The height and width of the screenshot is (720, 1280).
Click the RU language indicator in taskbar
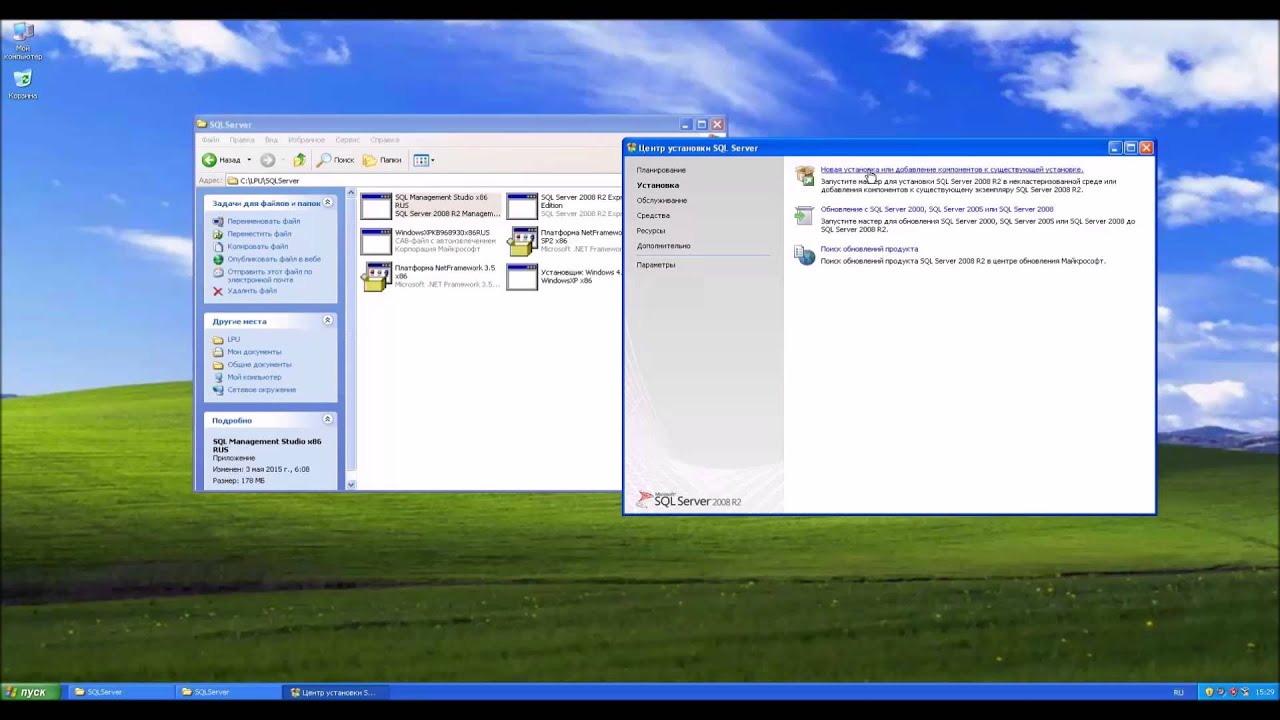pyautogui.click(x=1178, y=692)
